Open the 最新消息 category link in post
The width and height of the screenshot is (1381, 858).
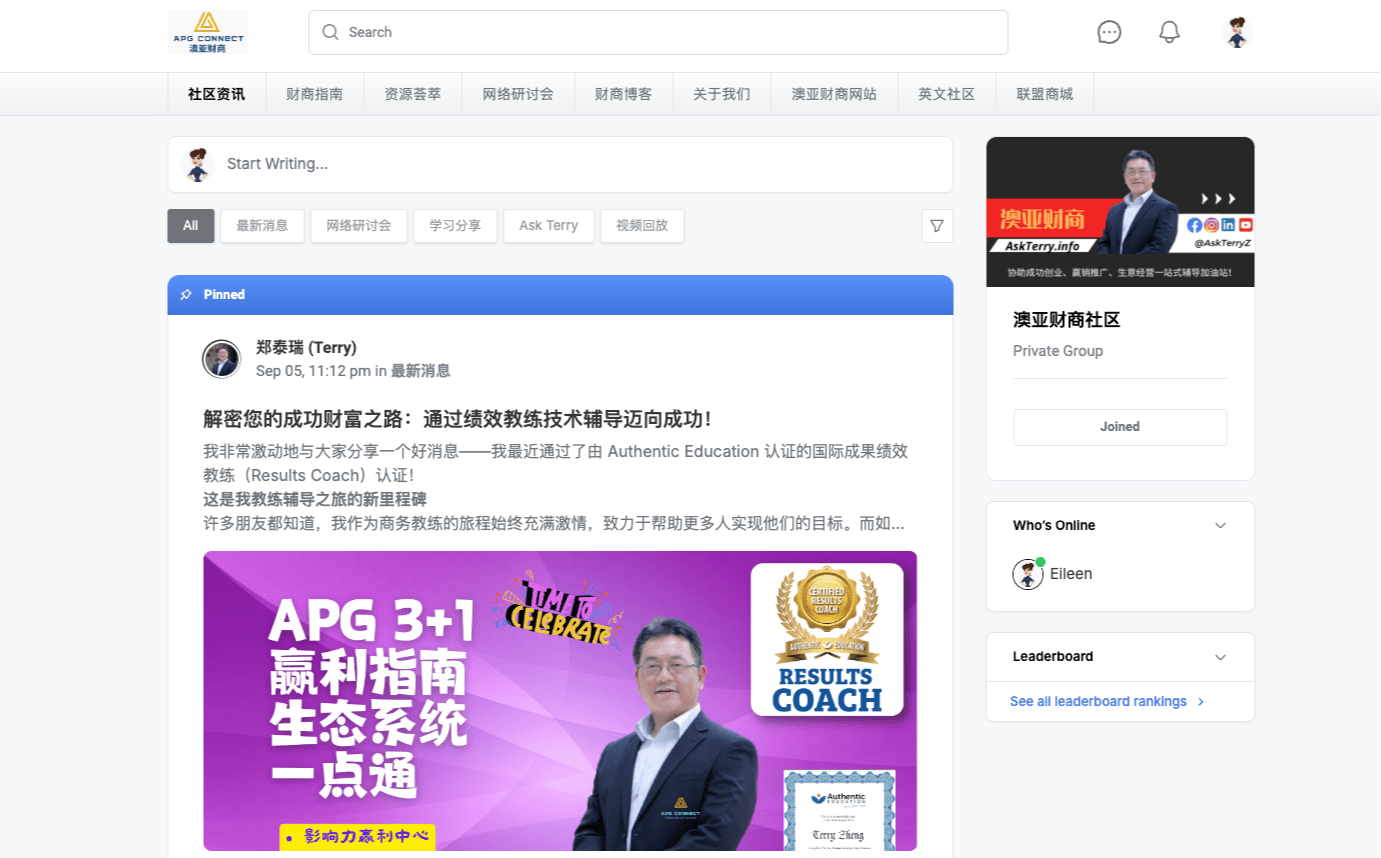tap(421, 371)
